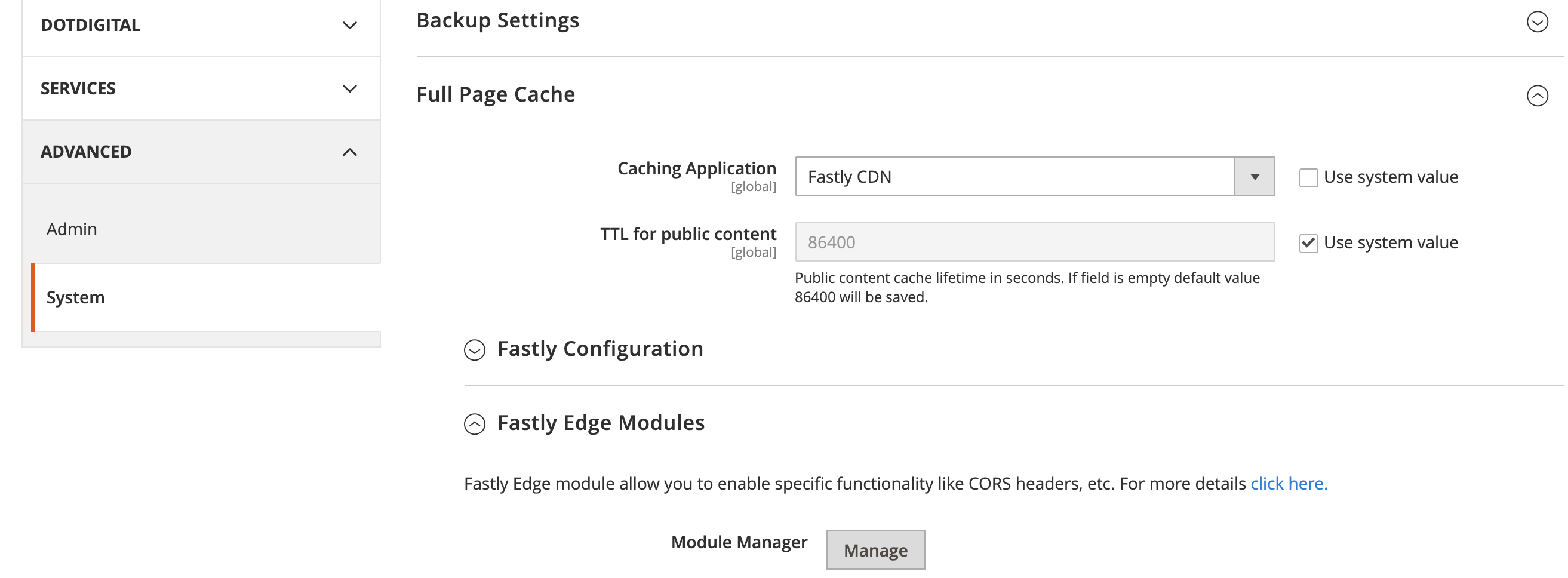
Task: Open the Admin menu item
Action: [72, 229]
